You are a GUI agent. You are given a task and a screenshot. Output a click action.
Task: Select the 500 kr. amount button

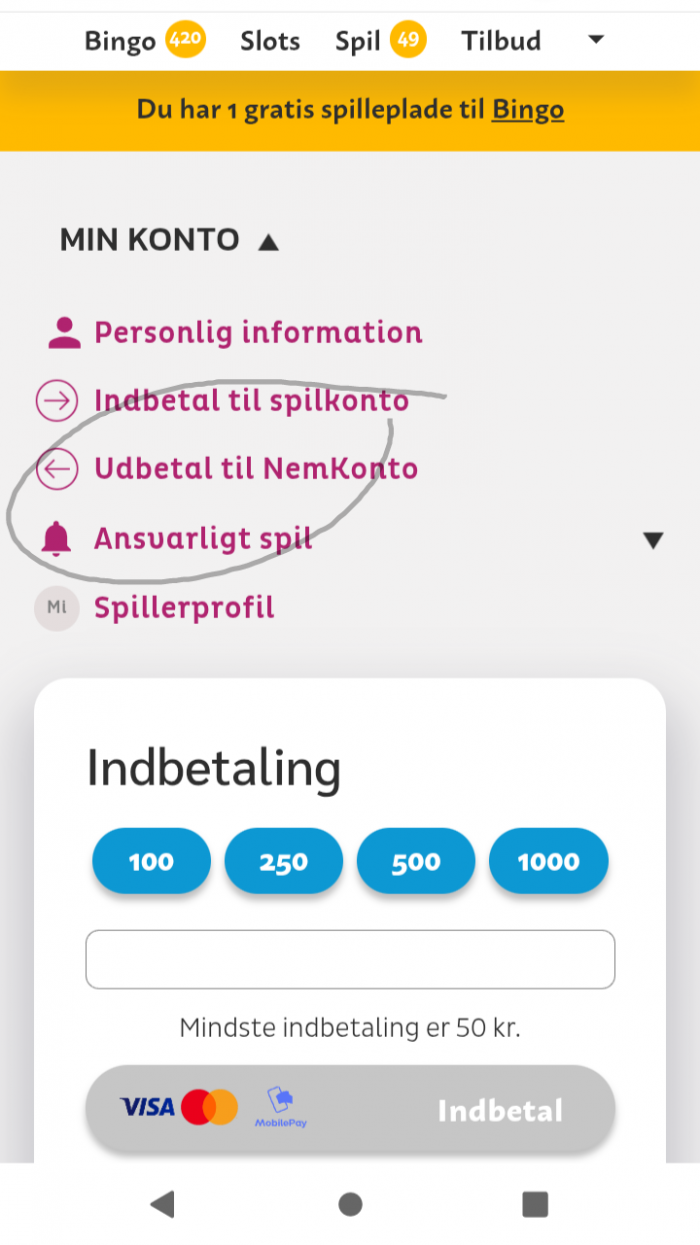pos(416,861)
